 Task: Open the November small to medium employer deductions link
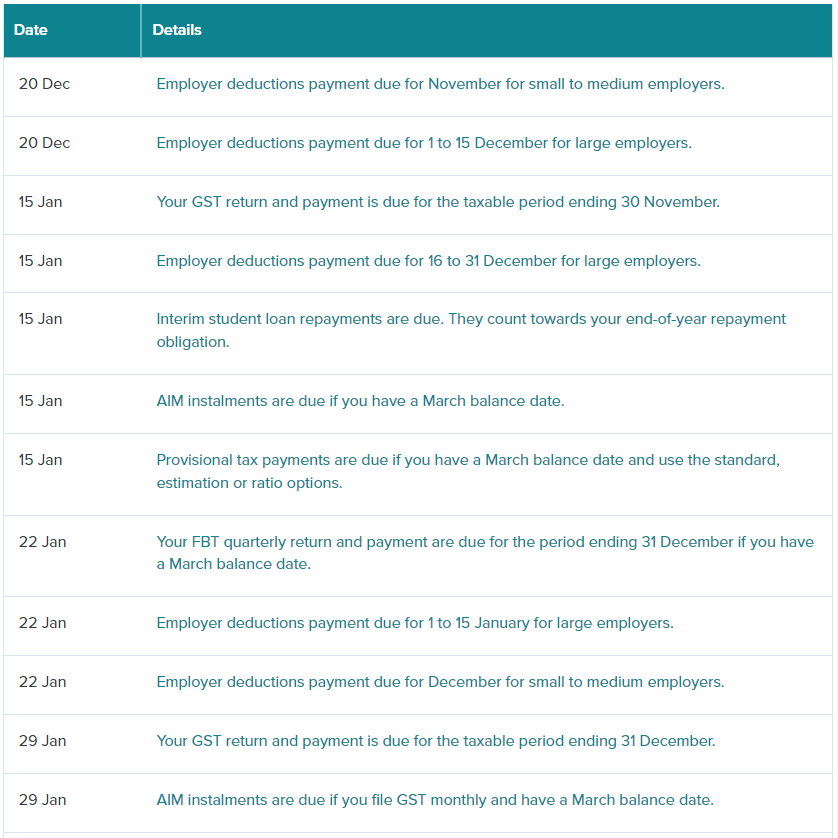click(x=440, y=84)
